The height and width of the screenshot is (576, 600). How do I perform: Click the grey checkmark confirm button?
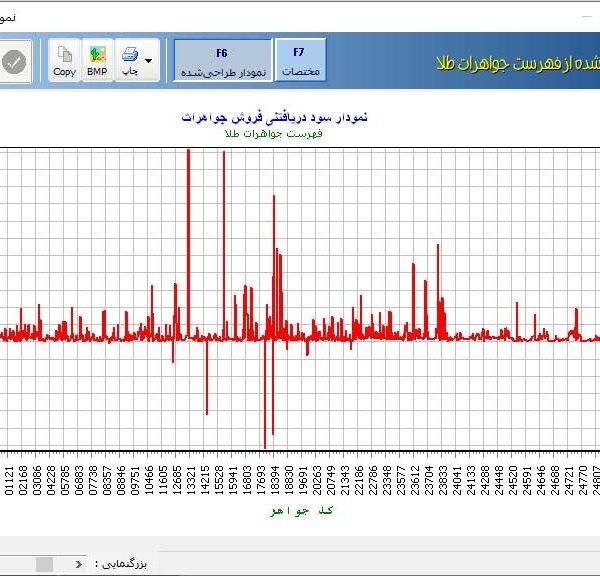click(14, 62)
